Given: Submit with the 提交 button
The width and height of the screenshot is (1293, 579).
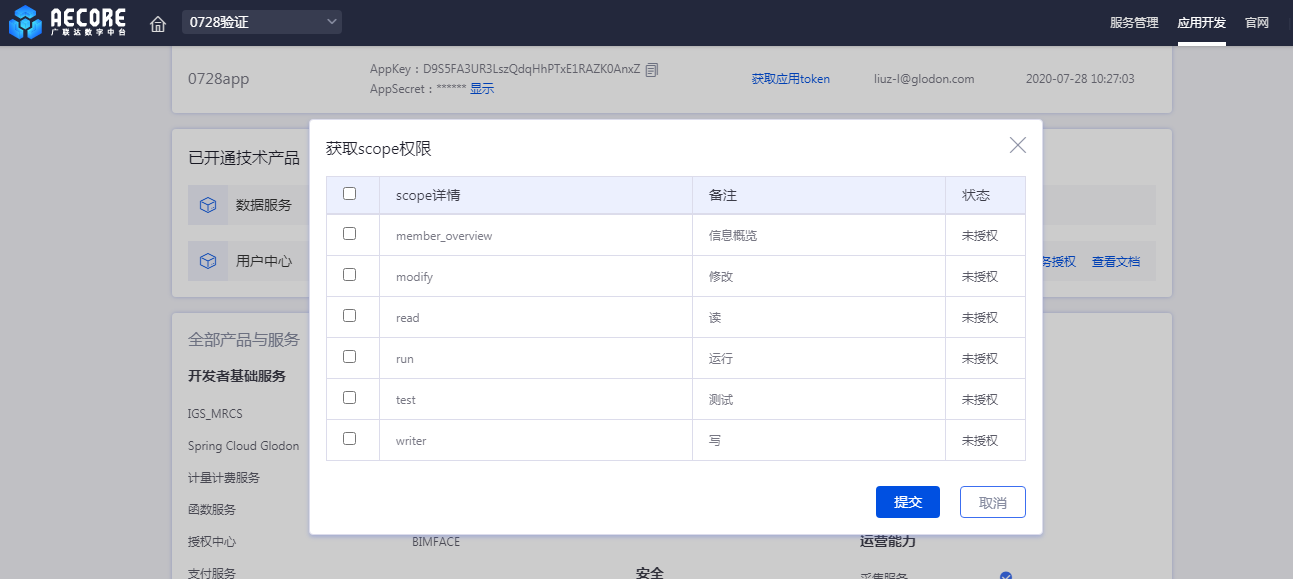Looking at the screenshot, I should (907, 502).
